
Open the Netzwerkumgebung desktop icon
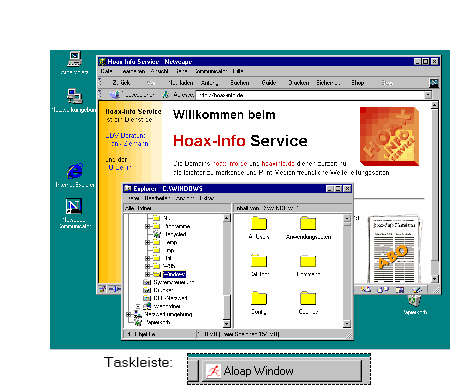point(74,97)
